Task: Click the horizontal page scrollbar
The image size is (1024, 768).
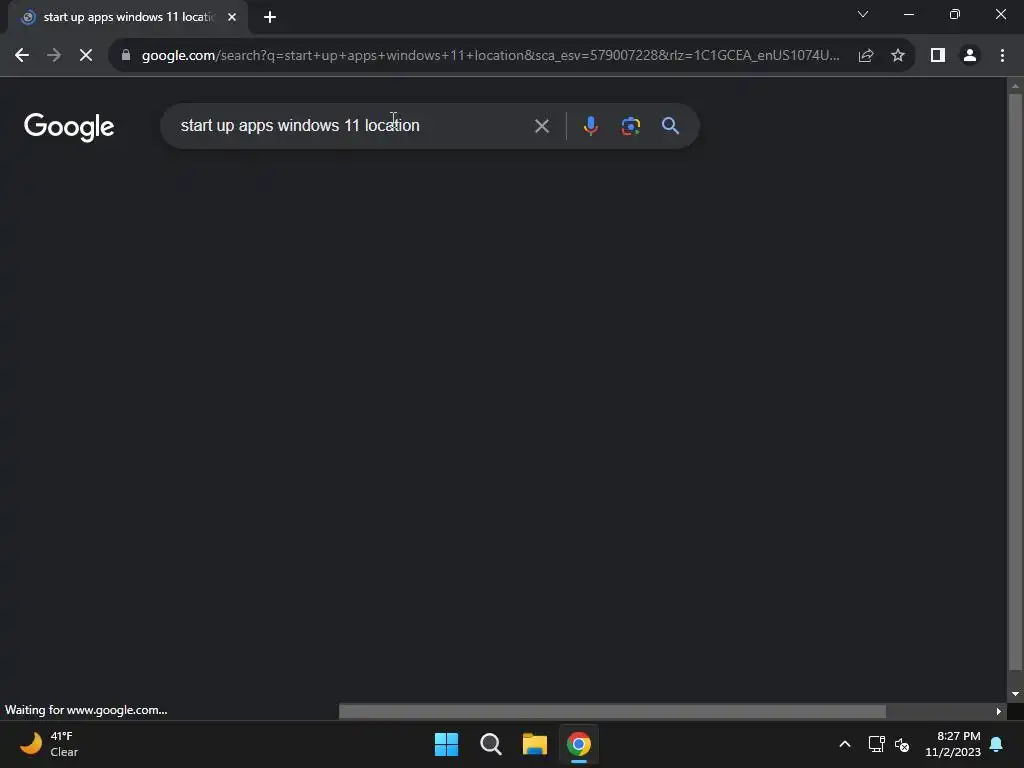Action: pyautogui.click(x=613, y=711)
